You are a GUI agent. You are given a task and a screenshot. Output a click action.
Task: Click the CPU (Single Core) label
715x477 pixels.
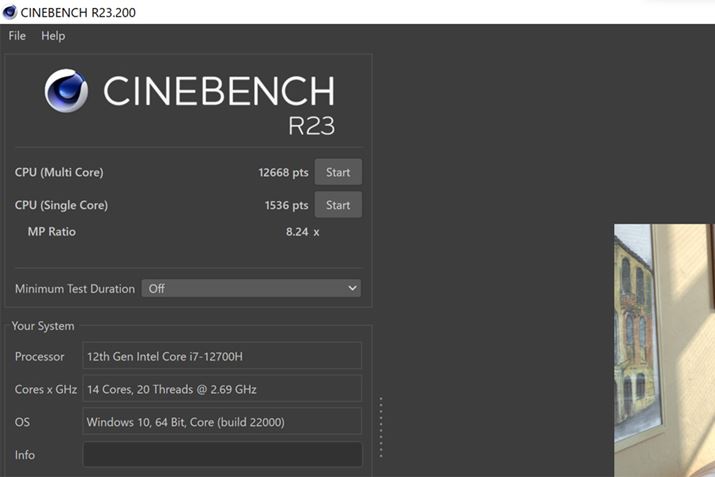(61, 205)
